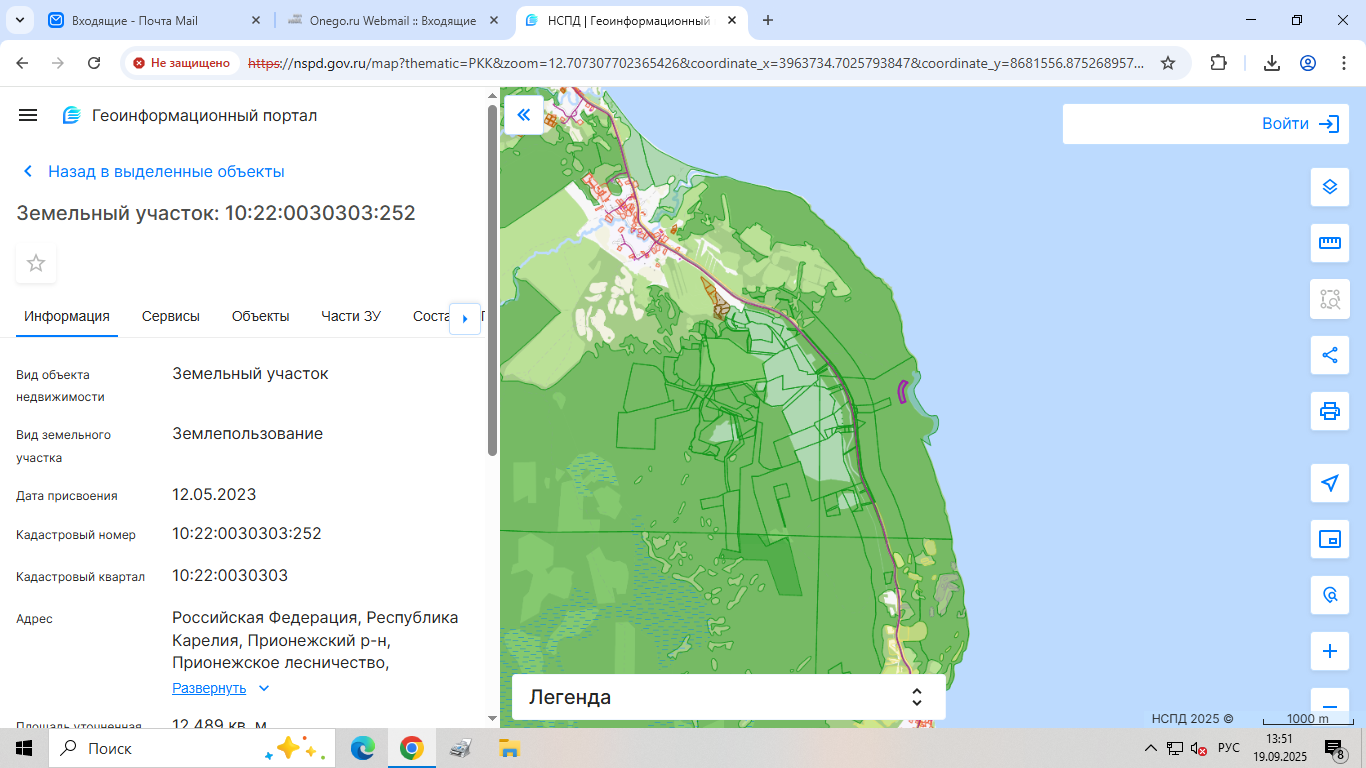The width and height of the screenshot is (1366, 768).
Task: Click the Войти login button
Action: [1299, 124]
